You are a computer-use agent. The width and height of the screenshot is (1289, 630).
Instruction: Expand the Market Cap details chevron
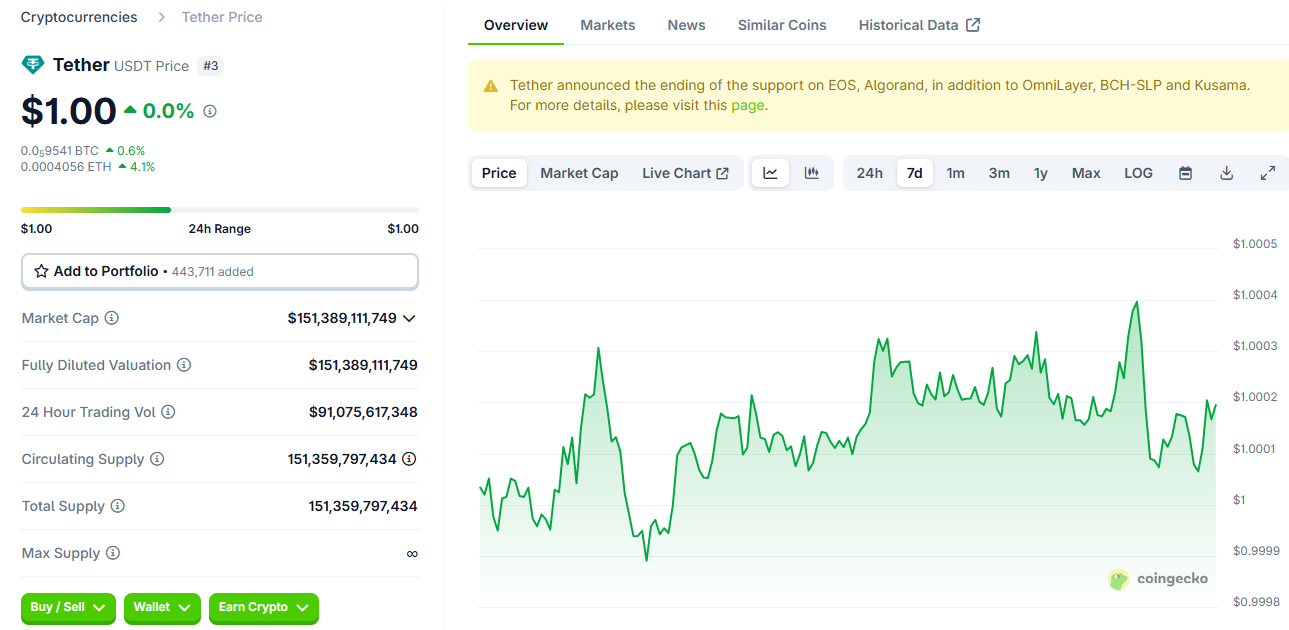pyautogui.click(x=409, y=318)
